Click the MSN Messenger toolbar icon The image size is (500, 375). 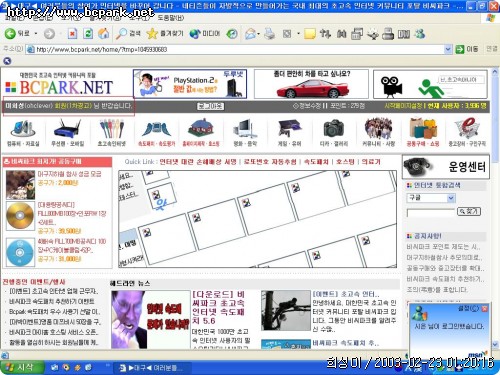pos(420,34)
